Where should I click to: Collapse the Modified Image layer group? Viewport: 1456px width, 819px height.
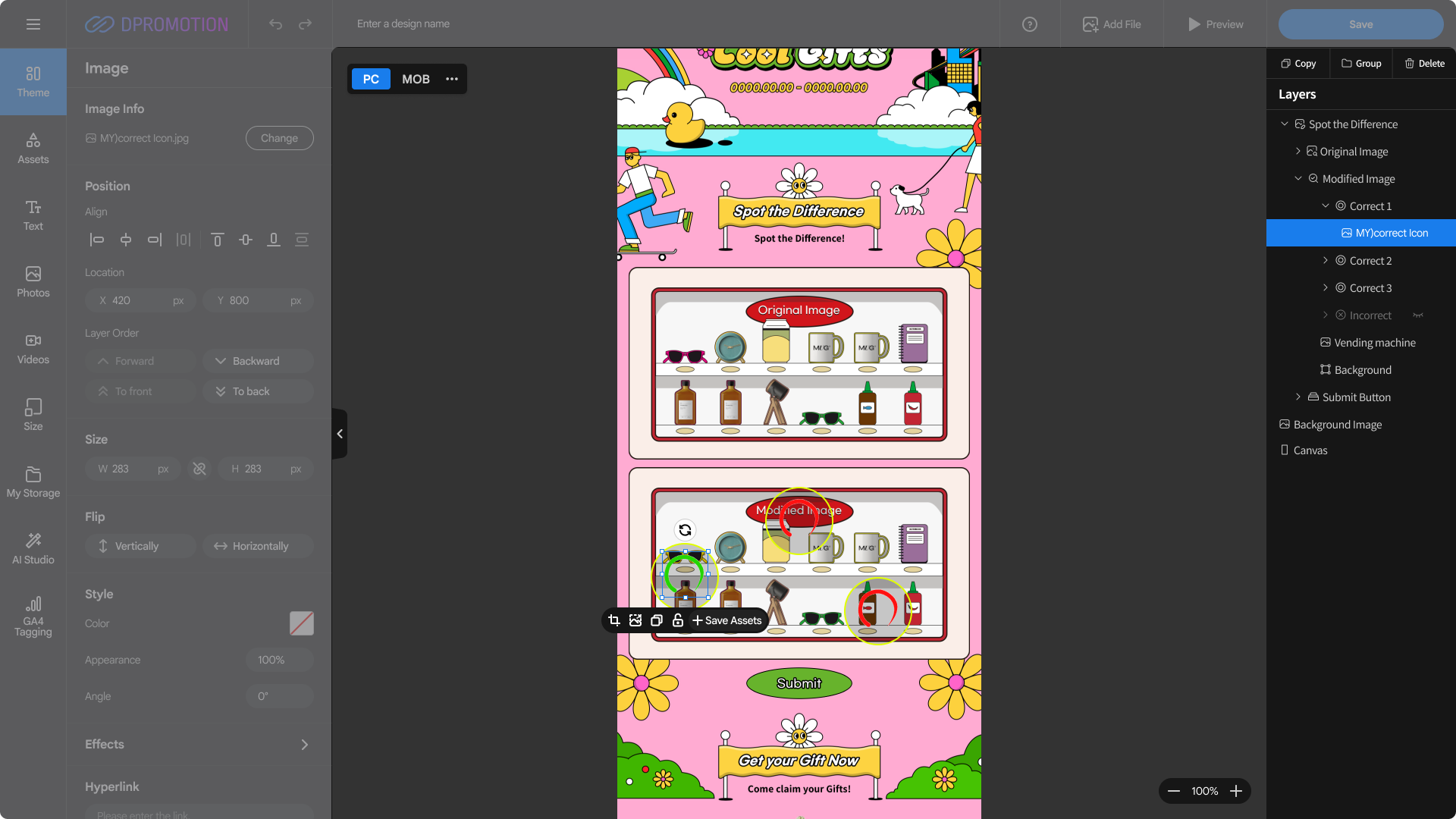pos(1298,179)
